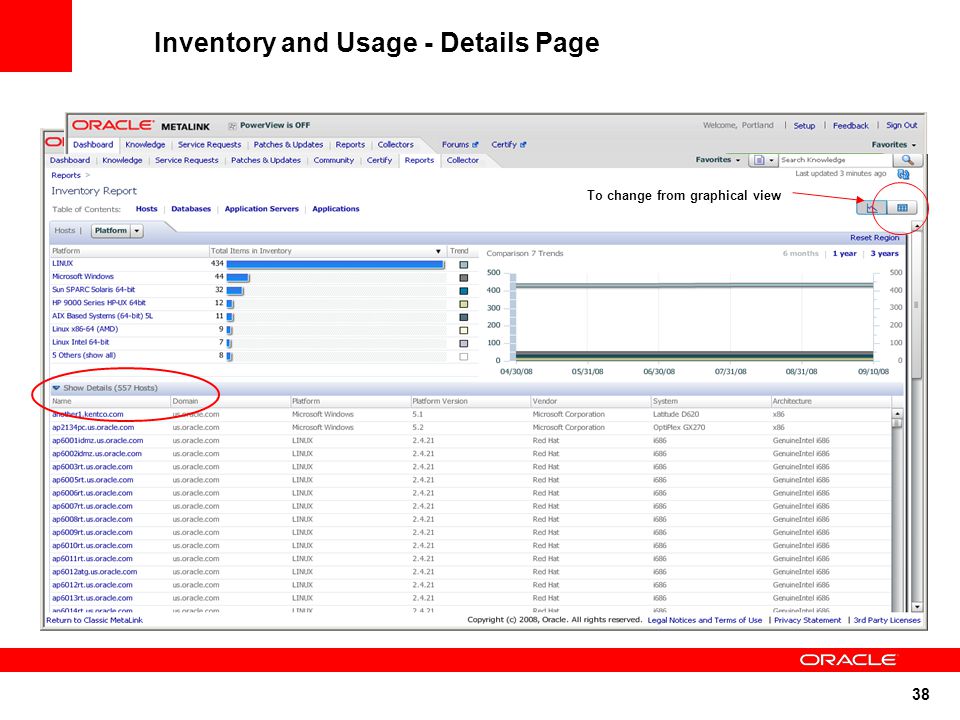
Task: Collapse the Show Details (557 Hosts) section
Action: click(56, 388)
